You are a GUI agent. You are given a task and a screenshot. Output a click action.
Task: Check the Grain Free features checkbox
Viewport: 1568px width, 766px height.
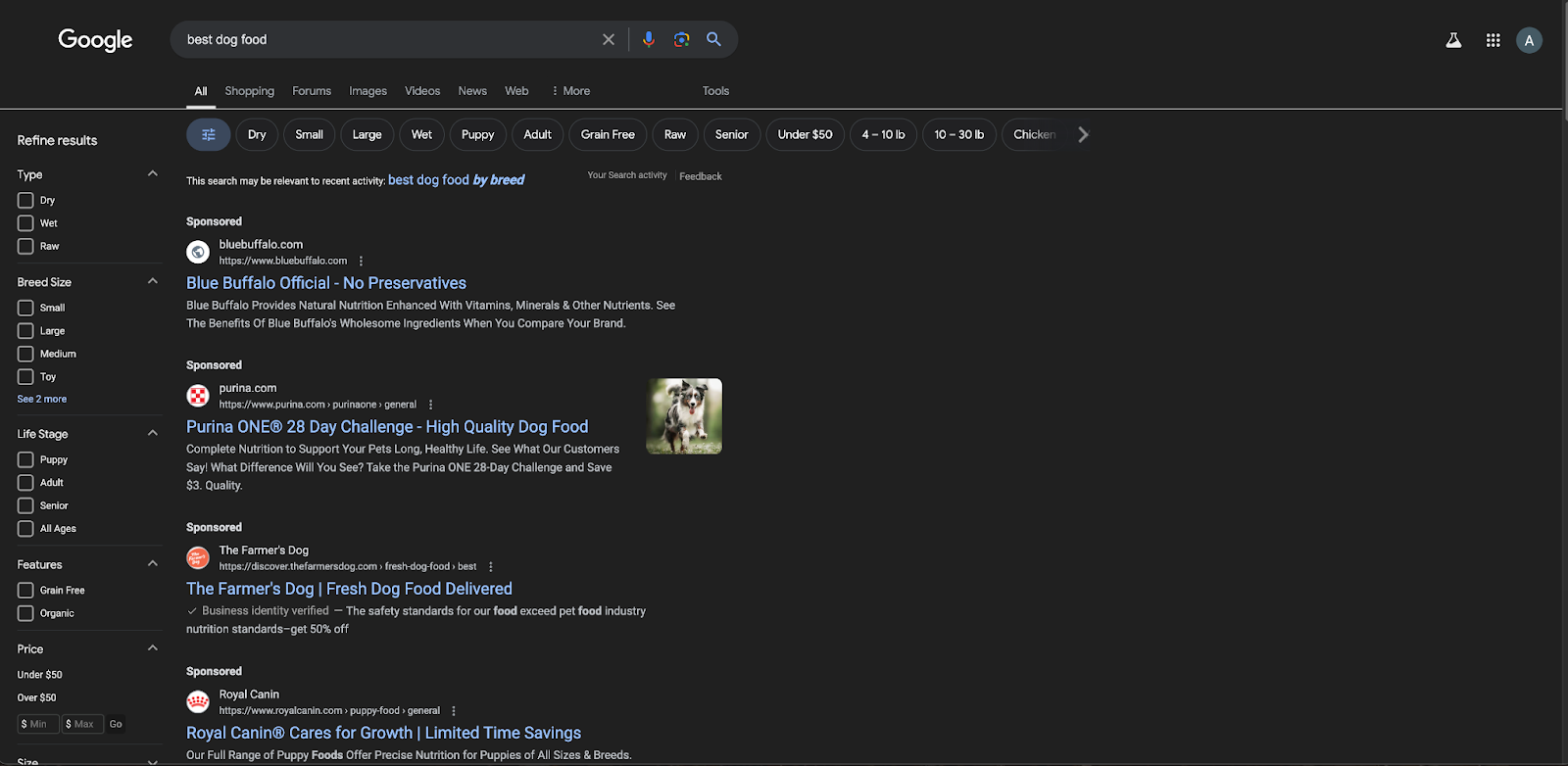coord(25,591)
